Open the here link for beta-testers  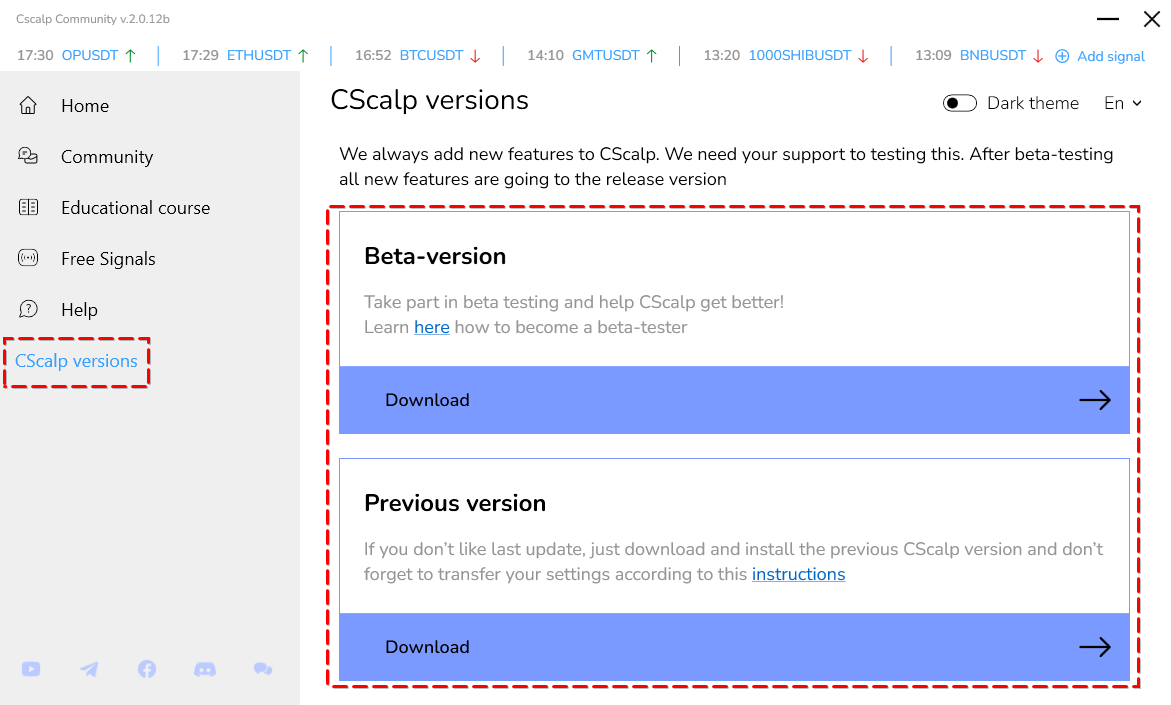pyautogui.click(x=431, y=327)
